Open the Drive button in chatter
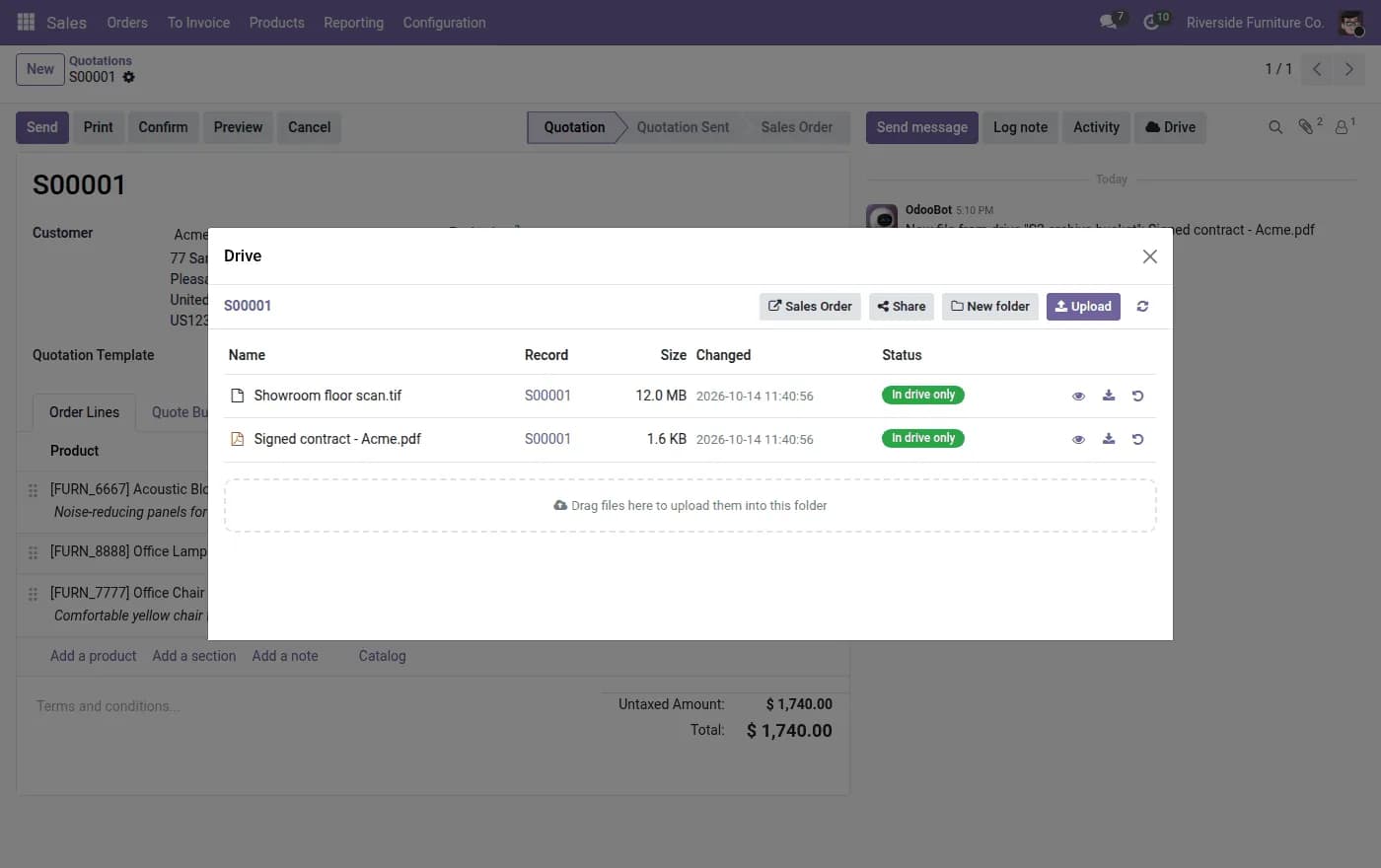Viewport: 1381px width, 868px height. 1170,127
